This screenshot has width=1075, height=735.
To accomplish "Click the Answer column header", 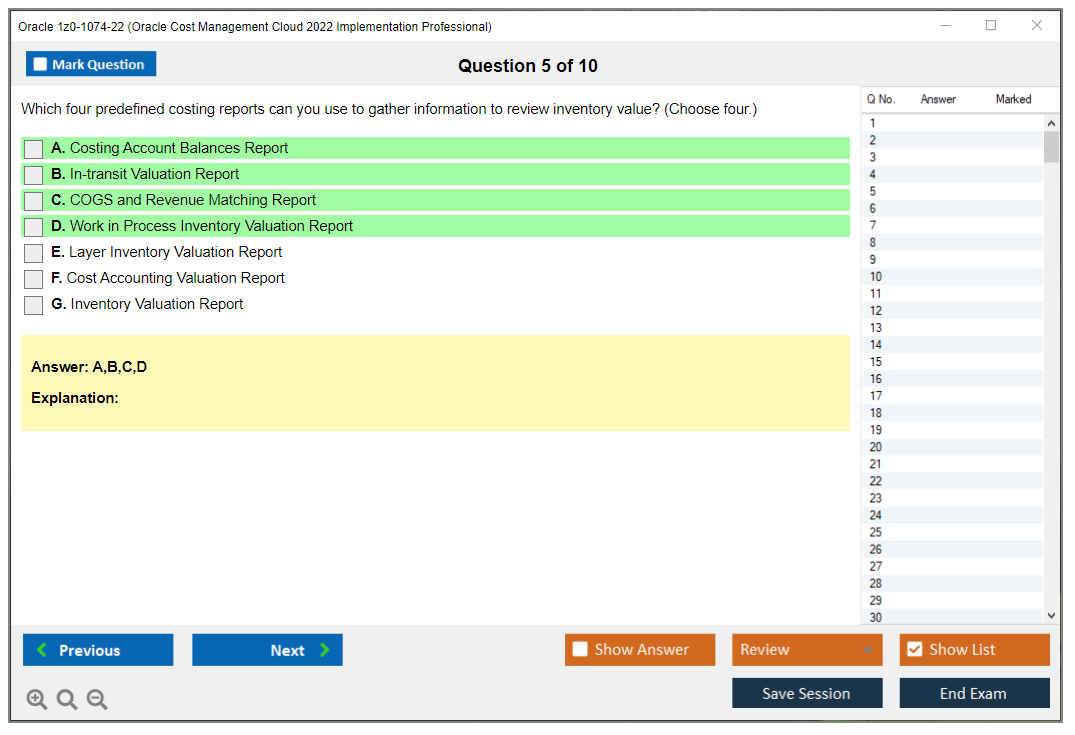I will (x=938, y=99).
